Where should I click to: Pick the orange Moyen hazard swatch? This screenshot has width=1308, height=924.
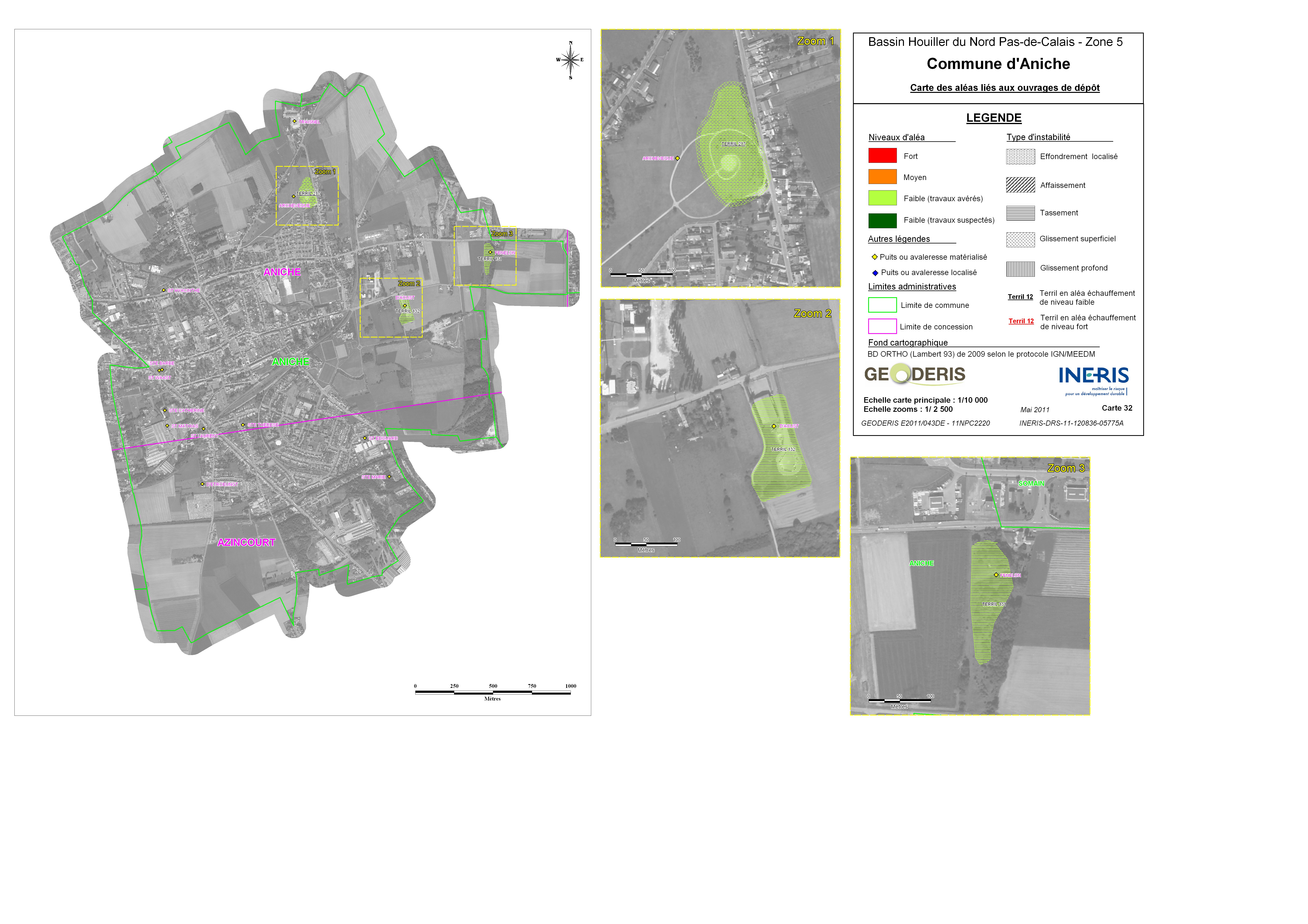pos(882,177)
